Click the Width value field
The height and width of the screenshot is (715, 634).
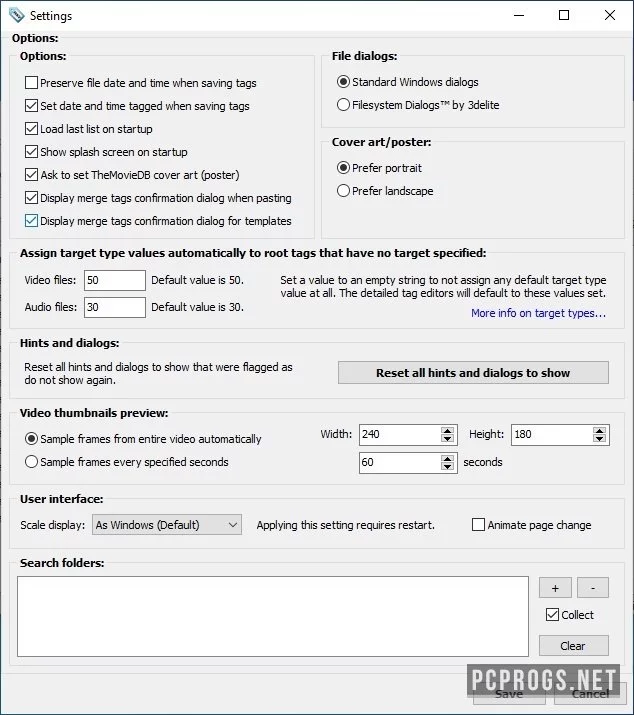[400, 434]
